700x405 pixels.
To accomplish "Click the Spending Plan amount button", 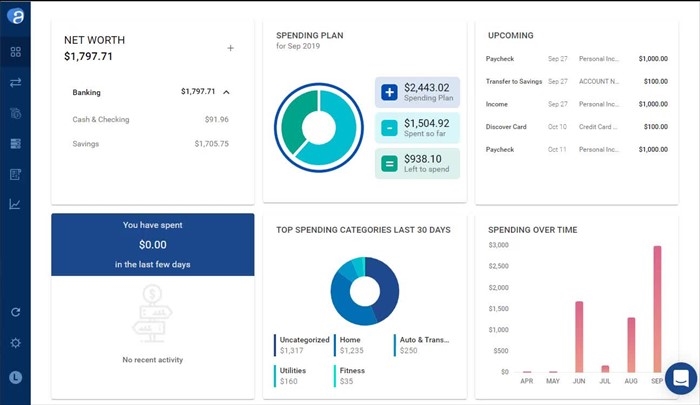I will tap(417, 92).
